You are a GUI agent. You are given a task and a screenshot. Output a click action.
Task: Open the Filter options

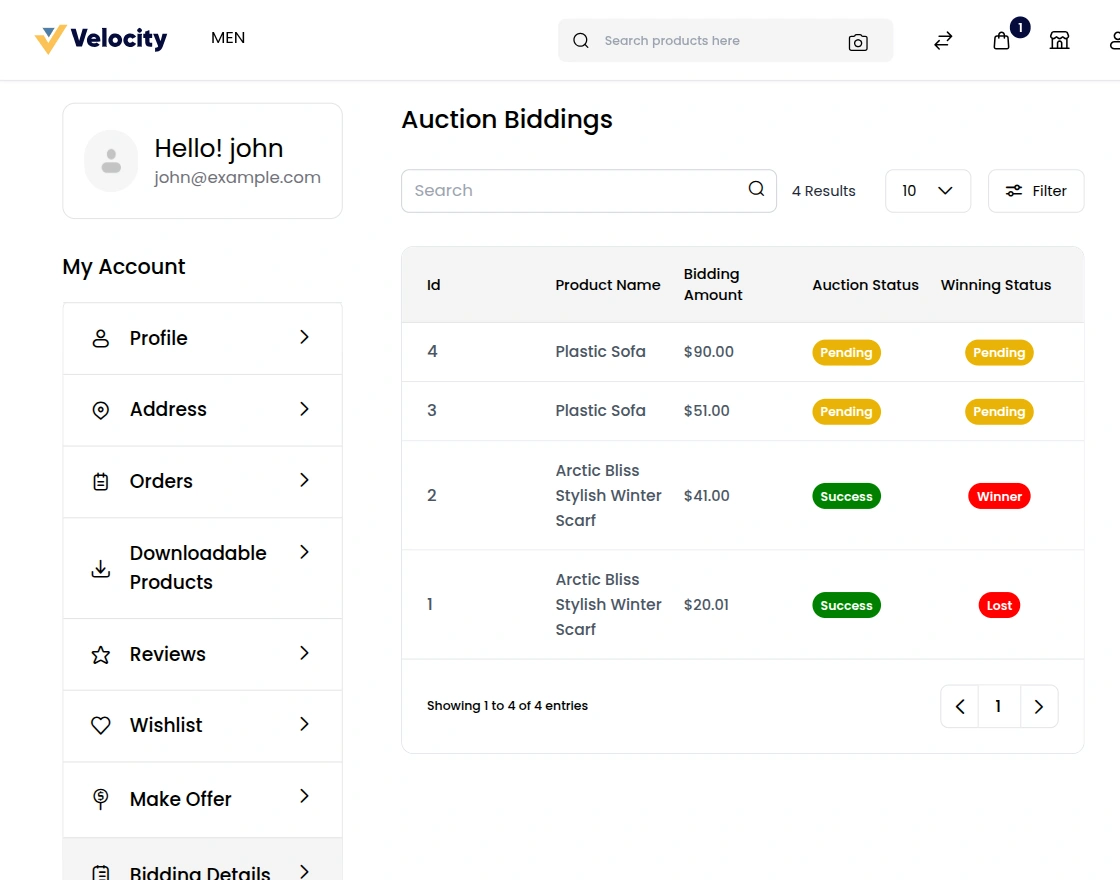(x=1036, y=190)
